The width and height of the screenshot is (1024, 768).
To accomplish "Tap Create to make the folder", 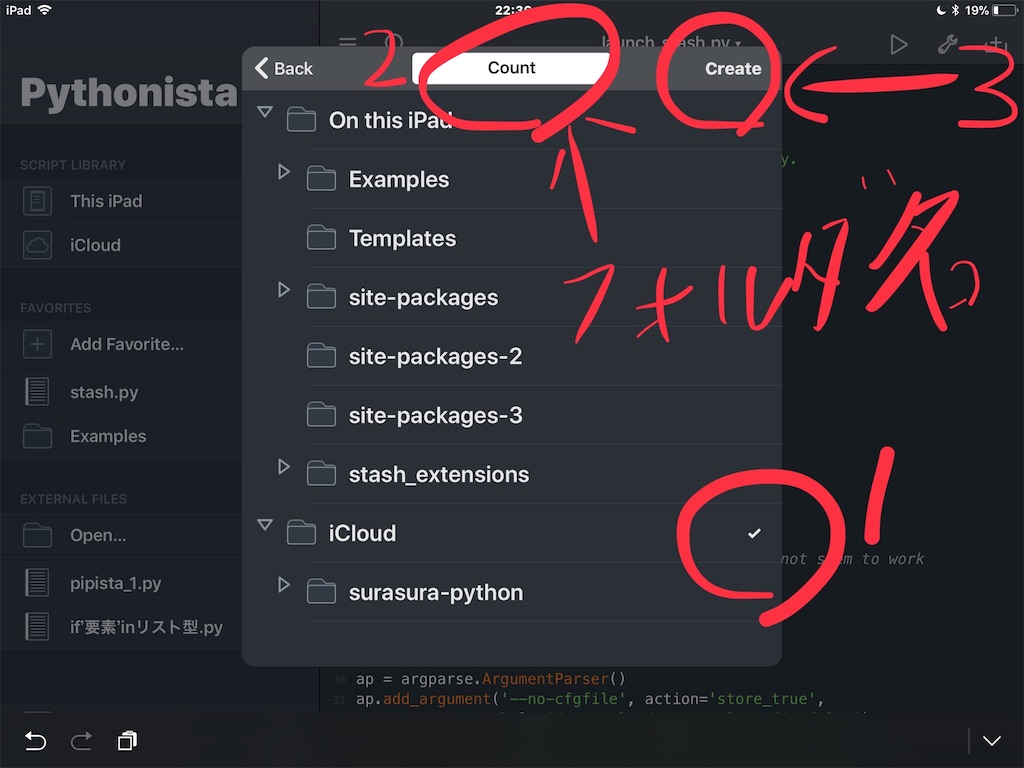I will [733, 69].
